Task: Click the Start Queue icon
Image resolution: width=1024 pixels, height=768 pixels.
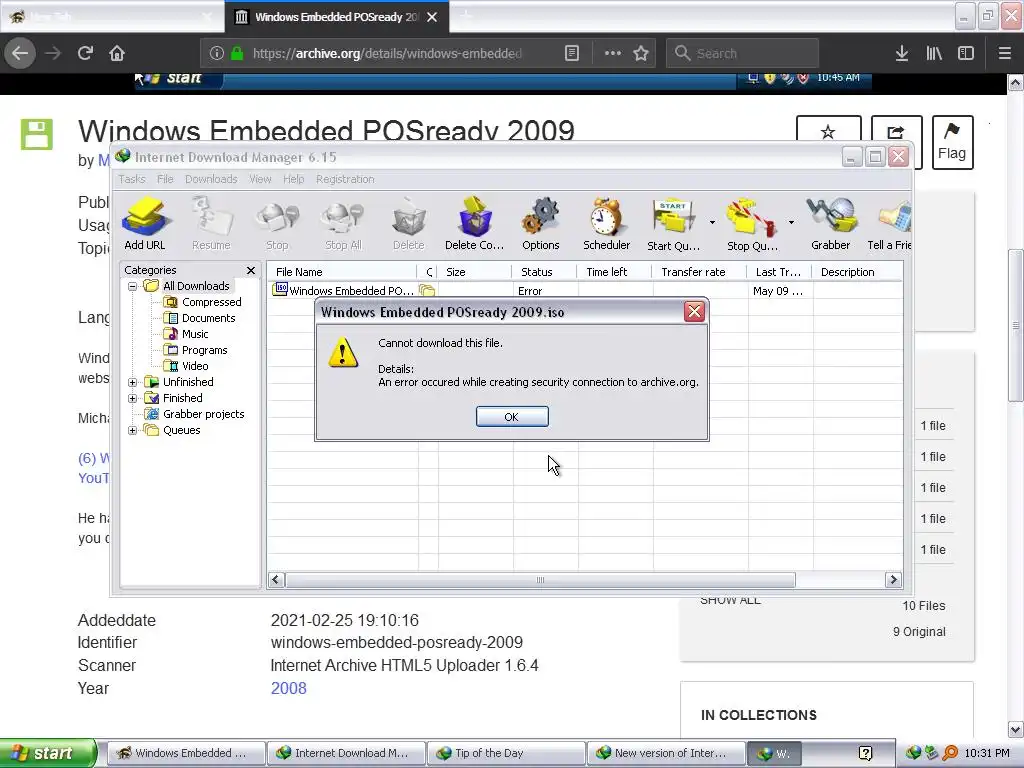Action: click(673, 224)
